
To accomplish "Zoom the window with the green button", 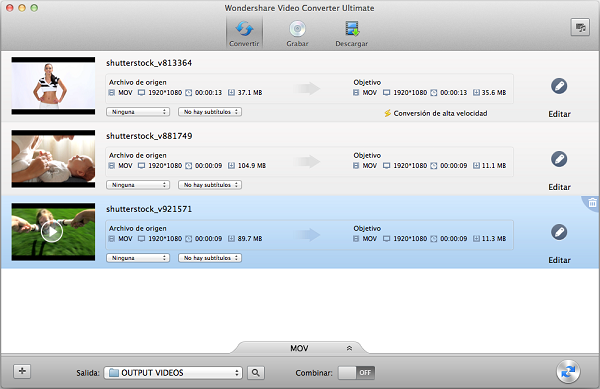I will click(34, 8).
